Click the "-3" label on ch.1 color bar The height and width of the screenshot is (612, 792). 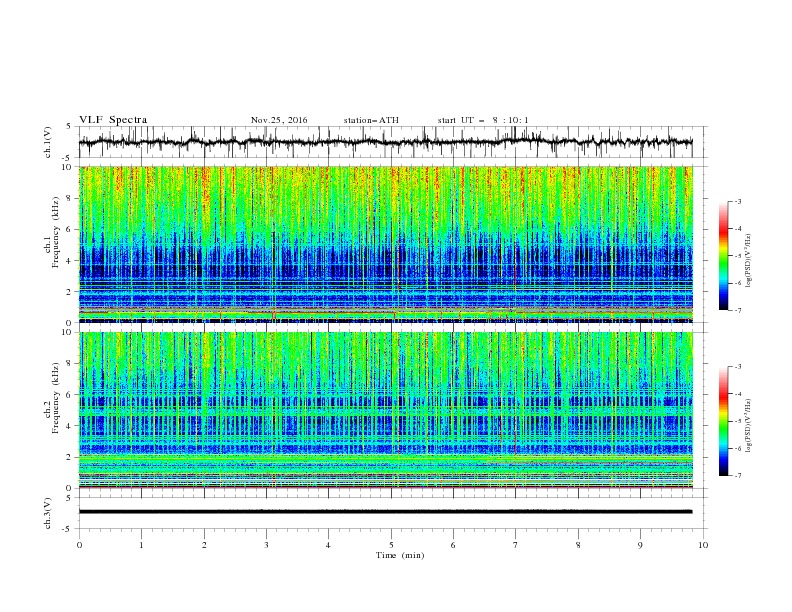(737, 201)
